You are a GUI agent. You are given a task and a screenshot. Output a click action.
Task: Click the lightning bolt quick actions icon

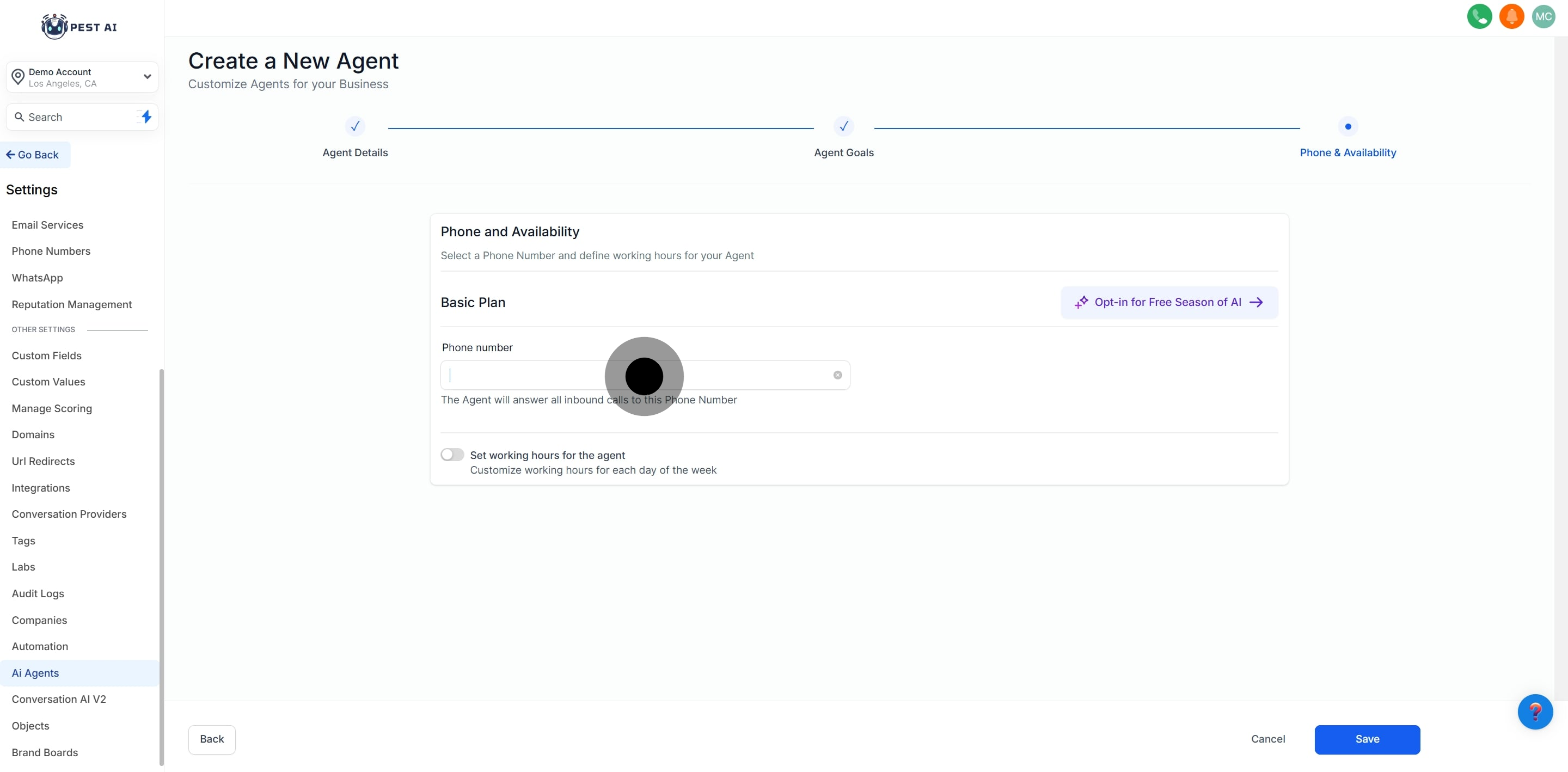click(146, 117)
